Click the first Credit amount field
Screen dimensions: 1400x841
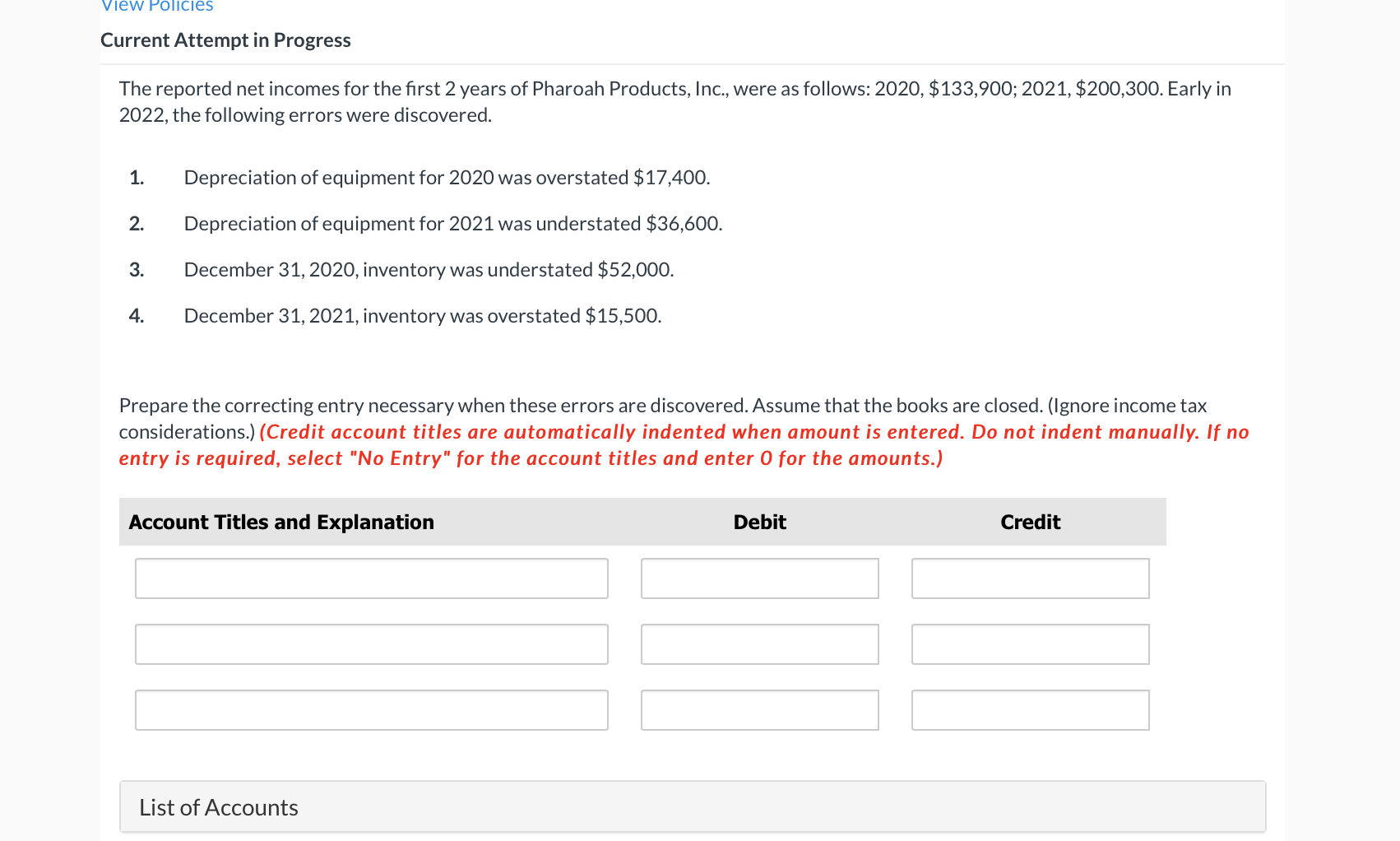point(1030,578)
